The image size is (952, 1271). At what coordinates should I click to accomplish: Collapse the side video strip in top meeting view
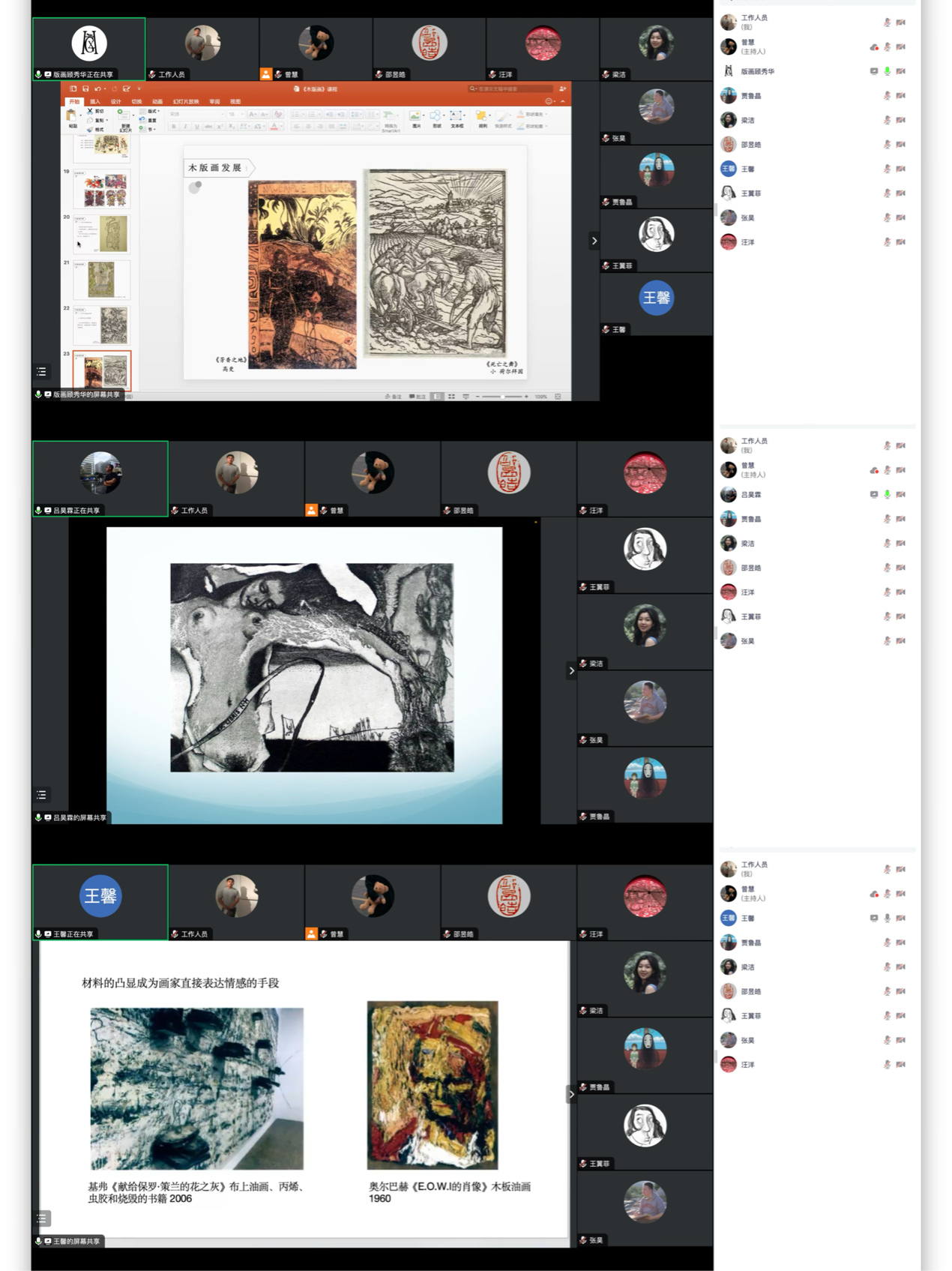pos(594,241)
